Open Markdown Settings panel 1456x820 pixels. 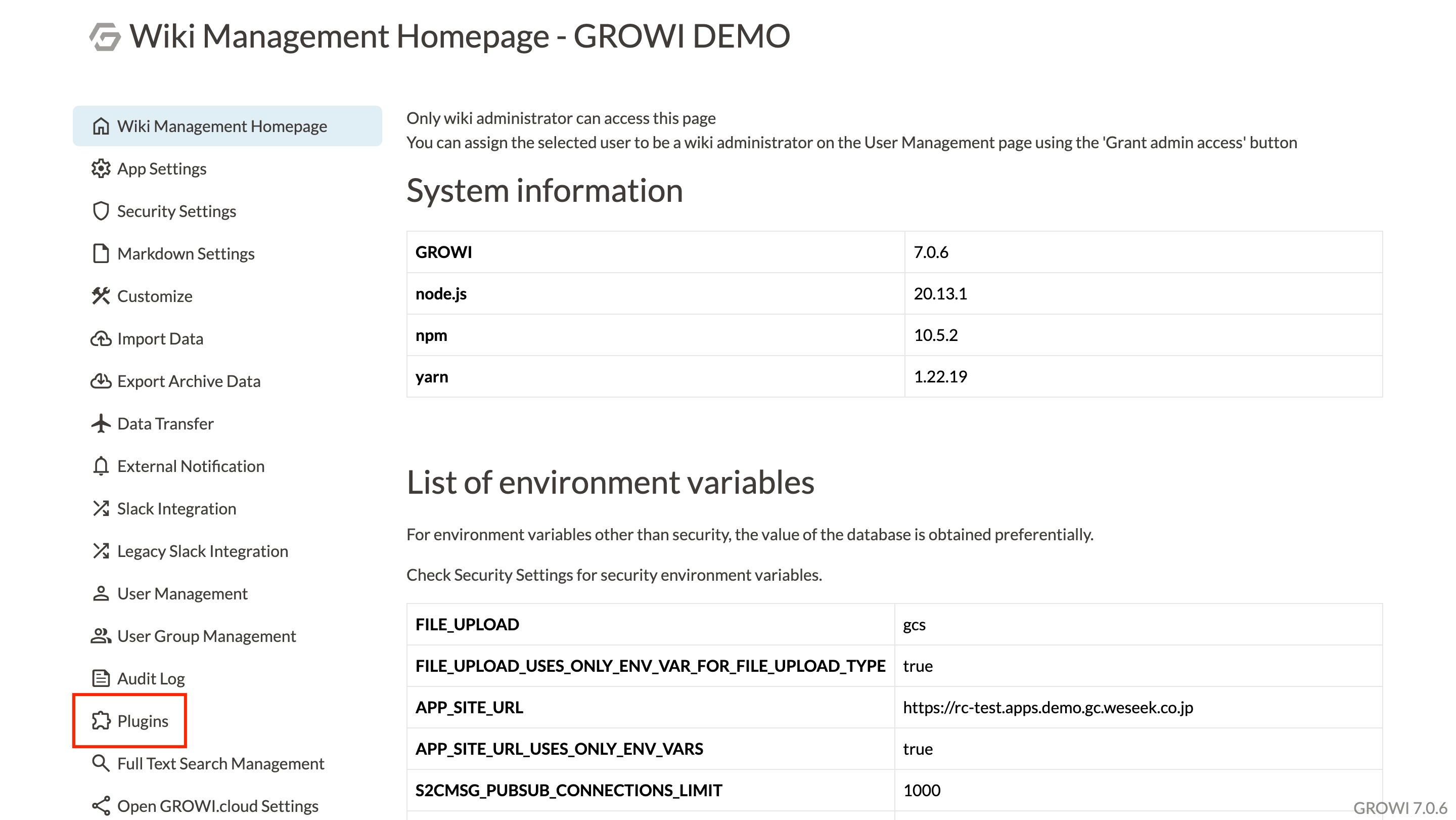[x=186, y=254]
